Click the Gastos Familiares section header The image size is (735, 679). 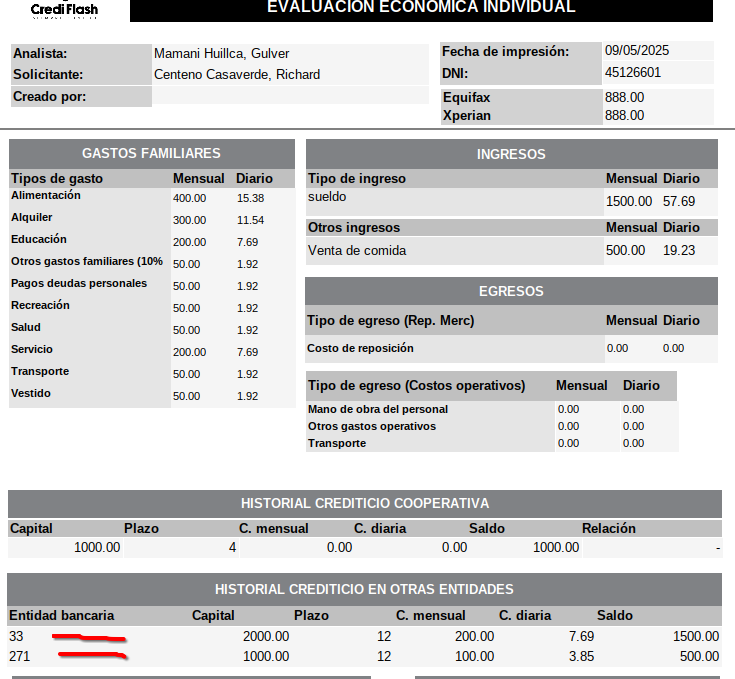151,153
